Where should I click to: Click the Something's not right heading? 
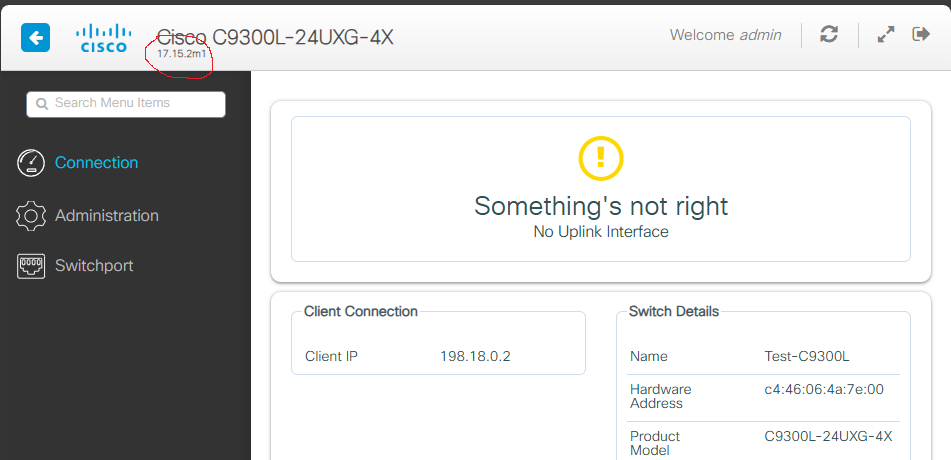tap(600, 206)
